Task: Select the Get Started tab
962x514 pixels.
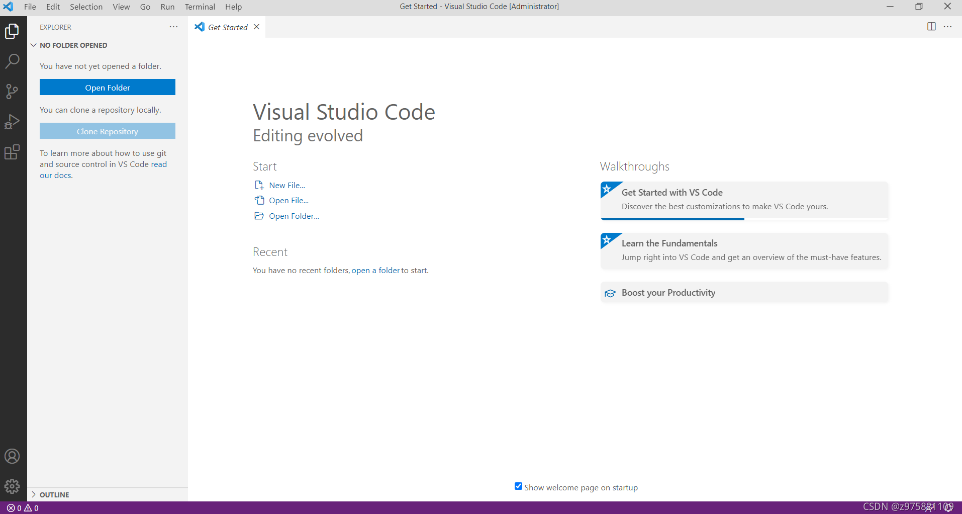Action: [x=228, y=27]
